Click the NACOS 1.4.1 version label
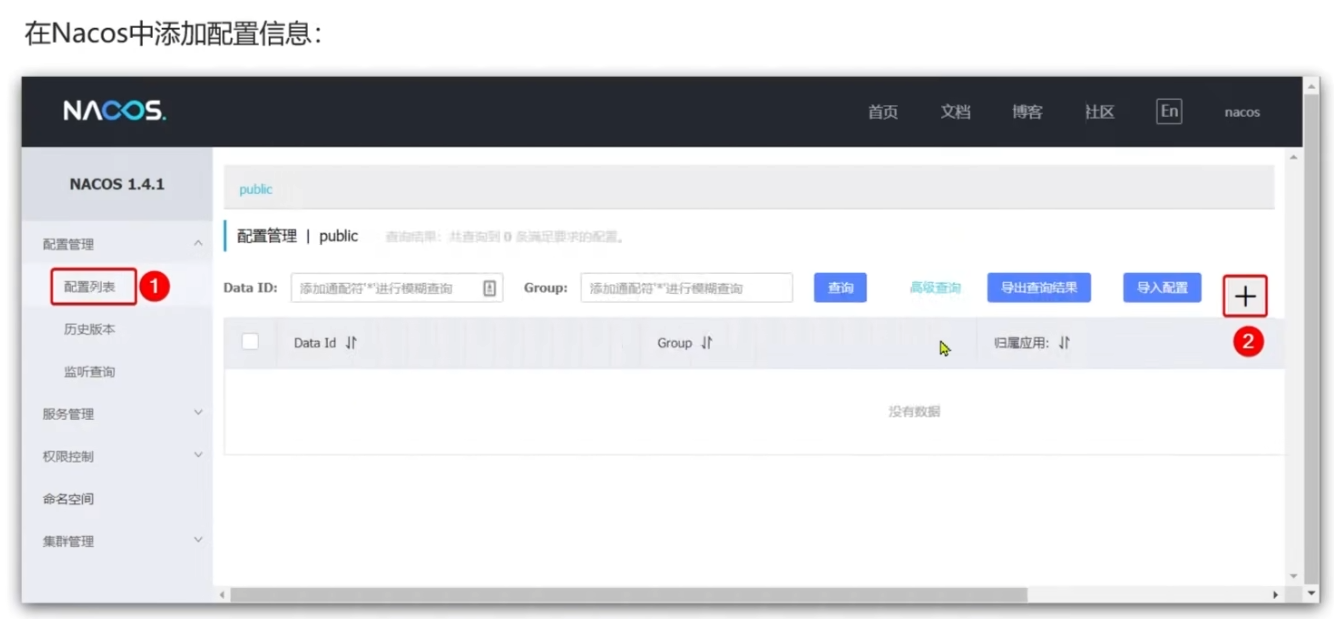Image resolution: width=1334 pixels, height=619 pixels. click(117, 184)
